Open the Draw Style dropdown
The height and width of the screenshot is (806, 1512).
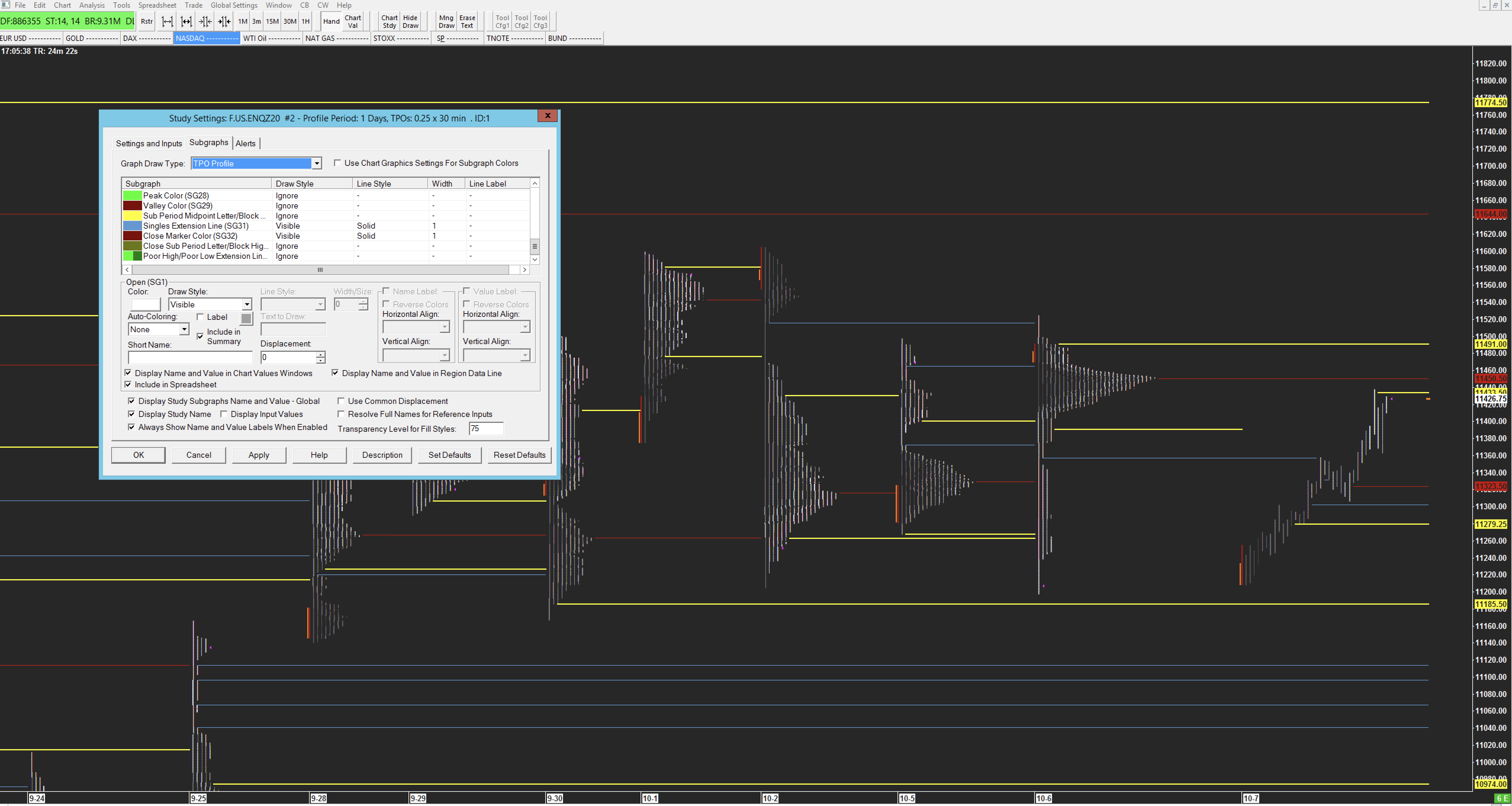[210, 304]
